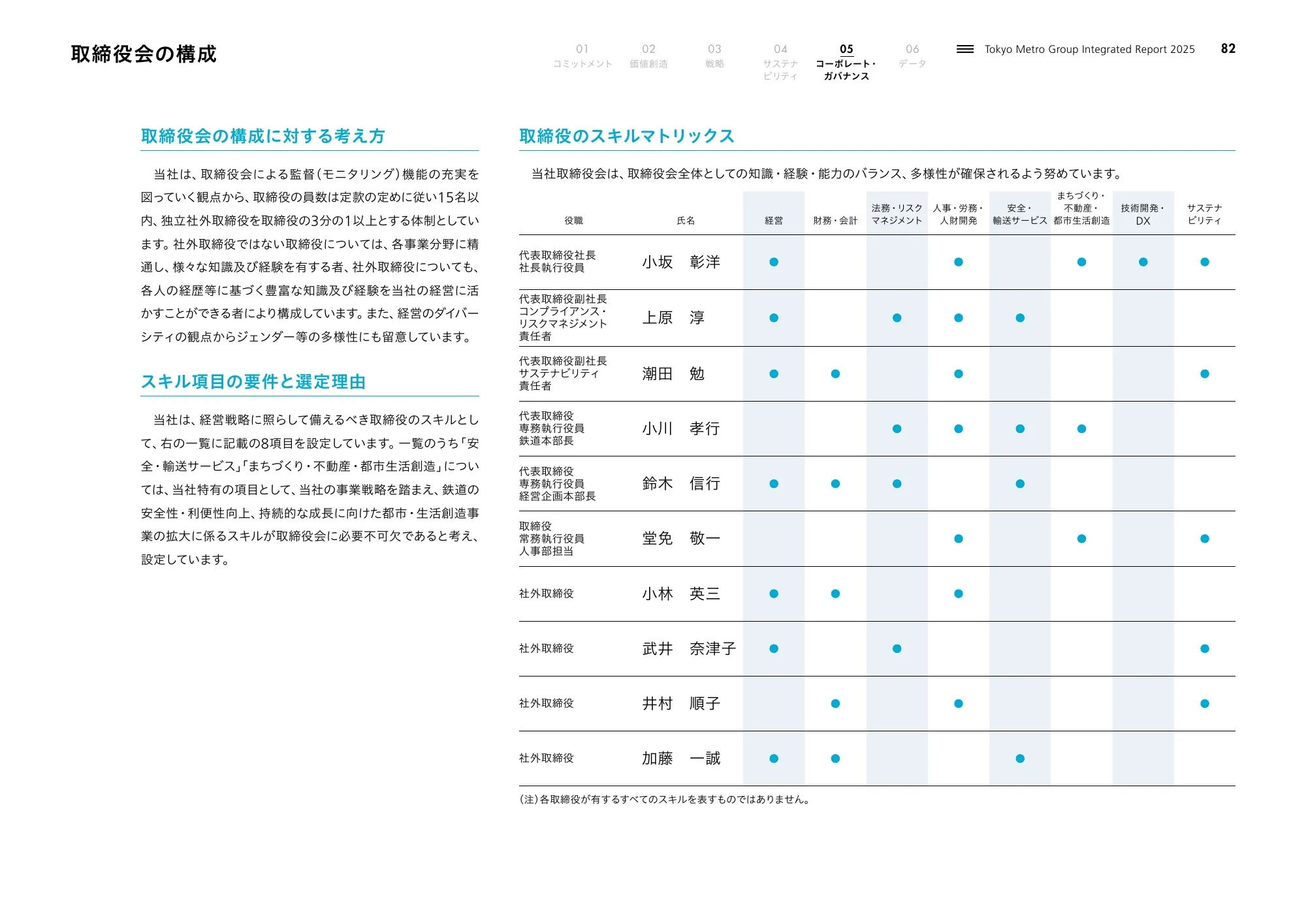Click the page number 82
Screen dimensions: 1306x924
pos(1228,48)
